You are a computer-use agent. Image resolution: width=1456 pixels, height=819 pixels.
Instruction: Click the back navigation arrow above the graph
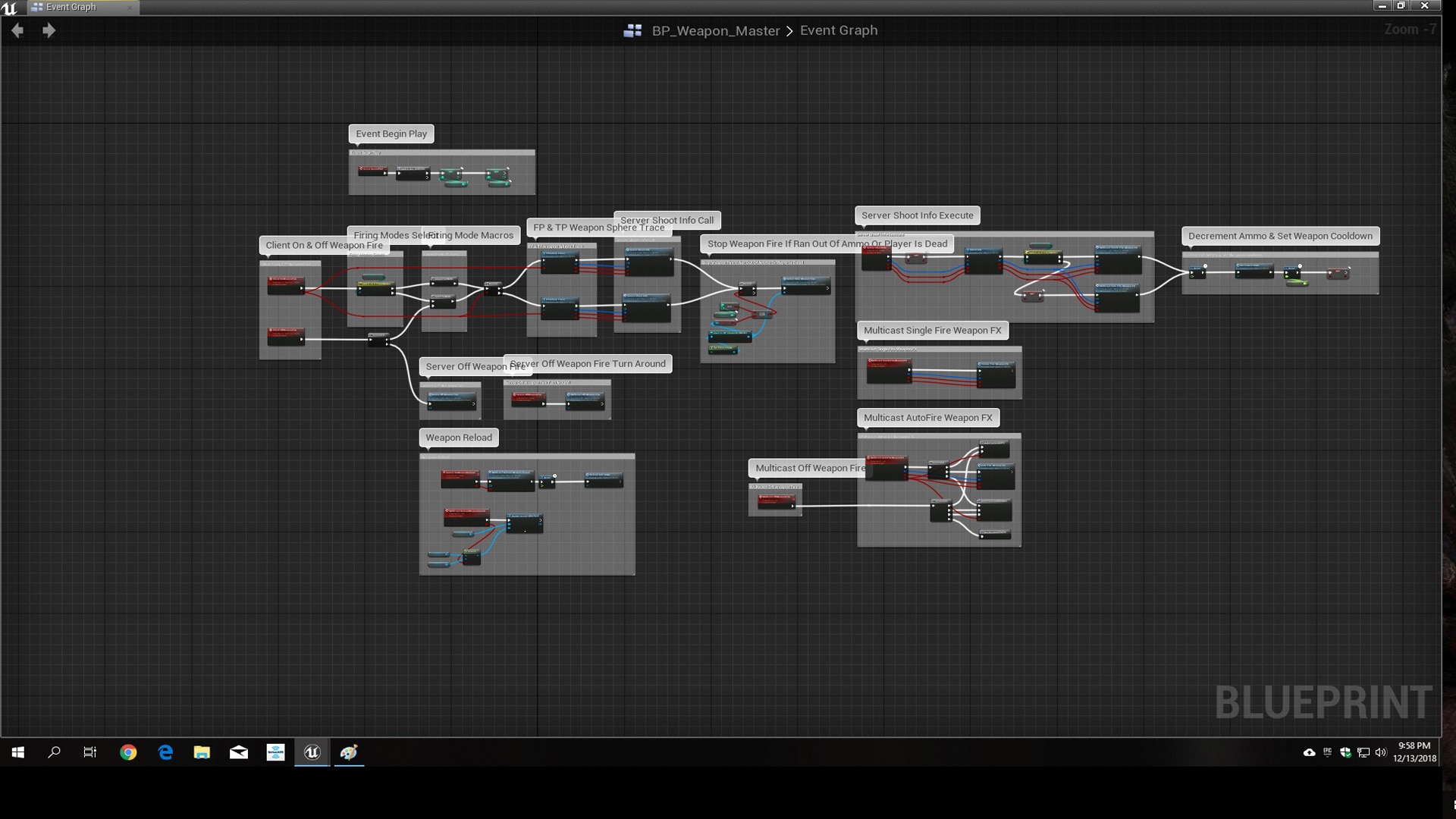pyautogui.click(x=17, y=30)
